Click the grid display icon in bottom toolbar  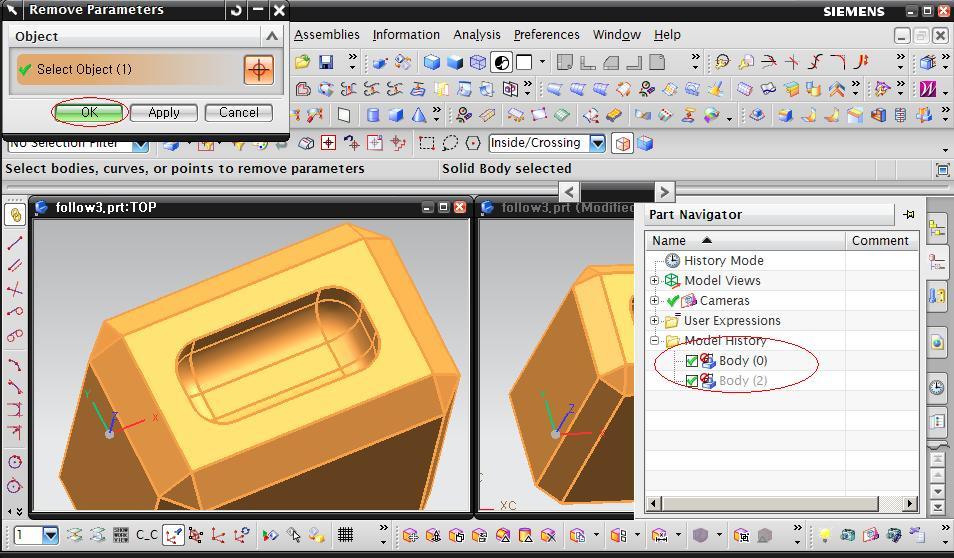coord(345,535)
